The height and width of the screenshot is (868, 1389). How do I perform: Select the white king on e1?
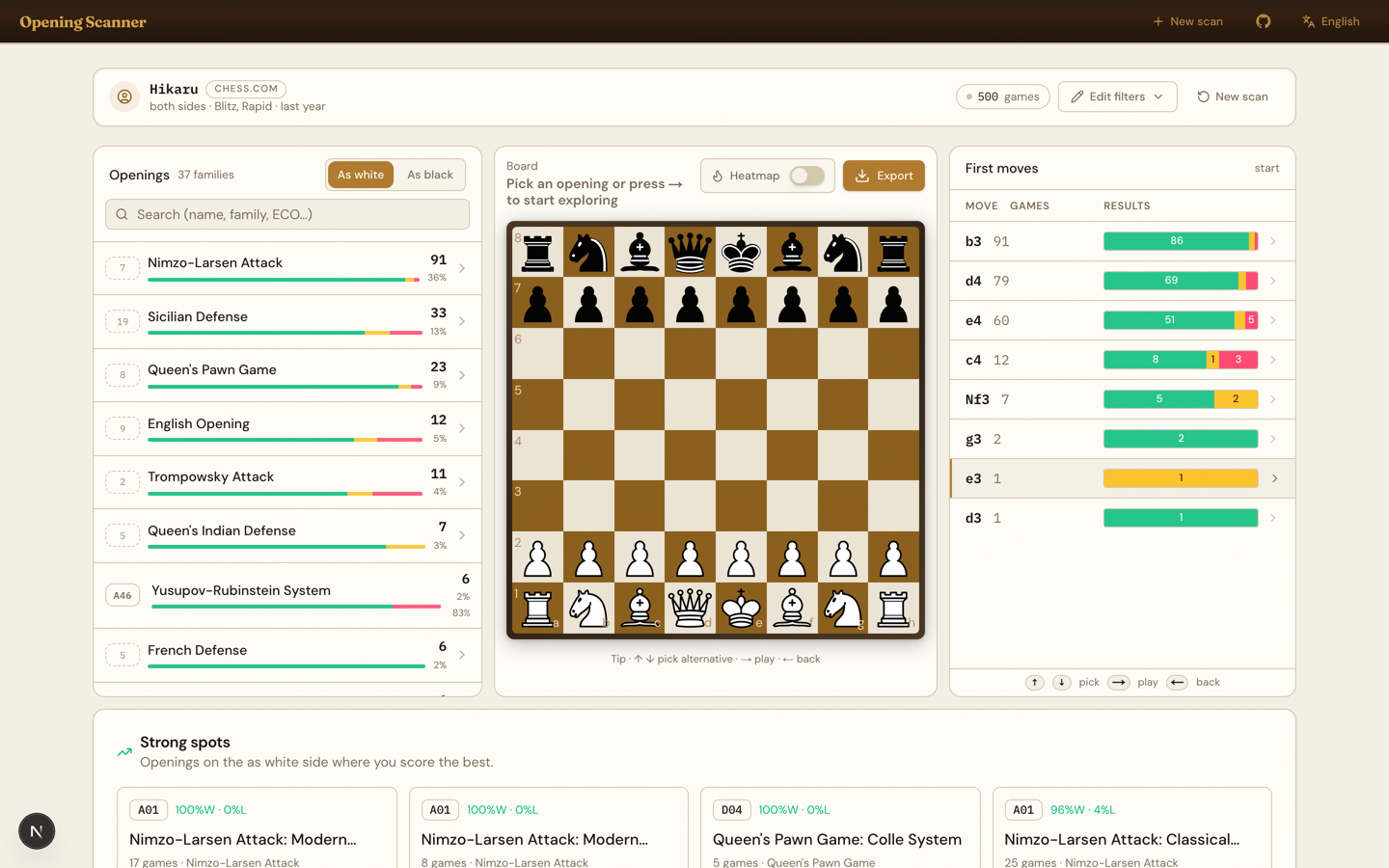741,608
